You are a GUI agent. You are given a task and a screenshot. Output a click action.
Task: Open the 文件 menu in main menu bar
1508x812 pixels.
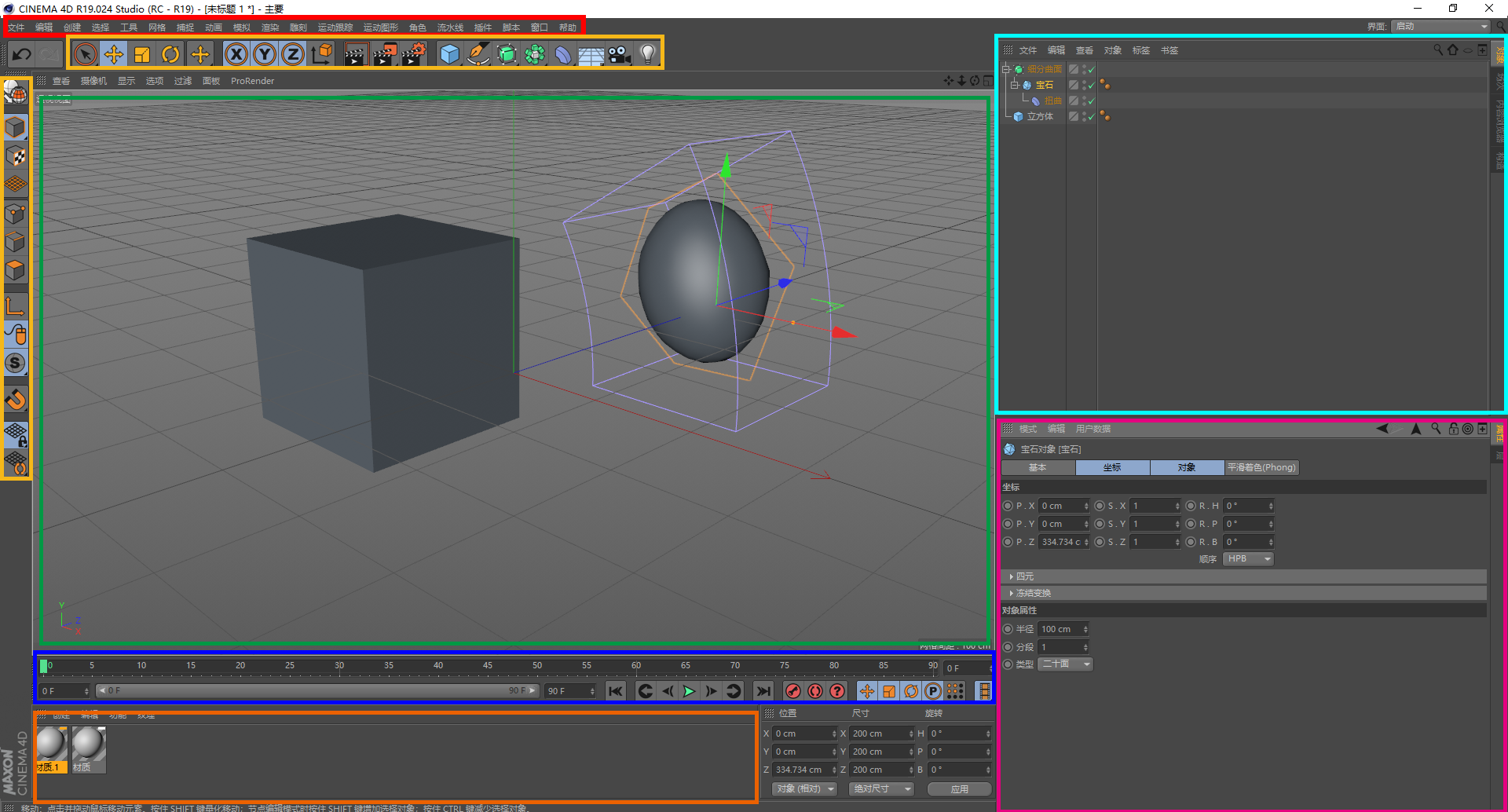[x=16, y=27]
